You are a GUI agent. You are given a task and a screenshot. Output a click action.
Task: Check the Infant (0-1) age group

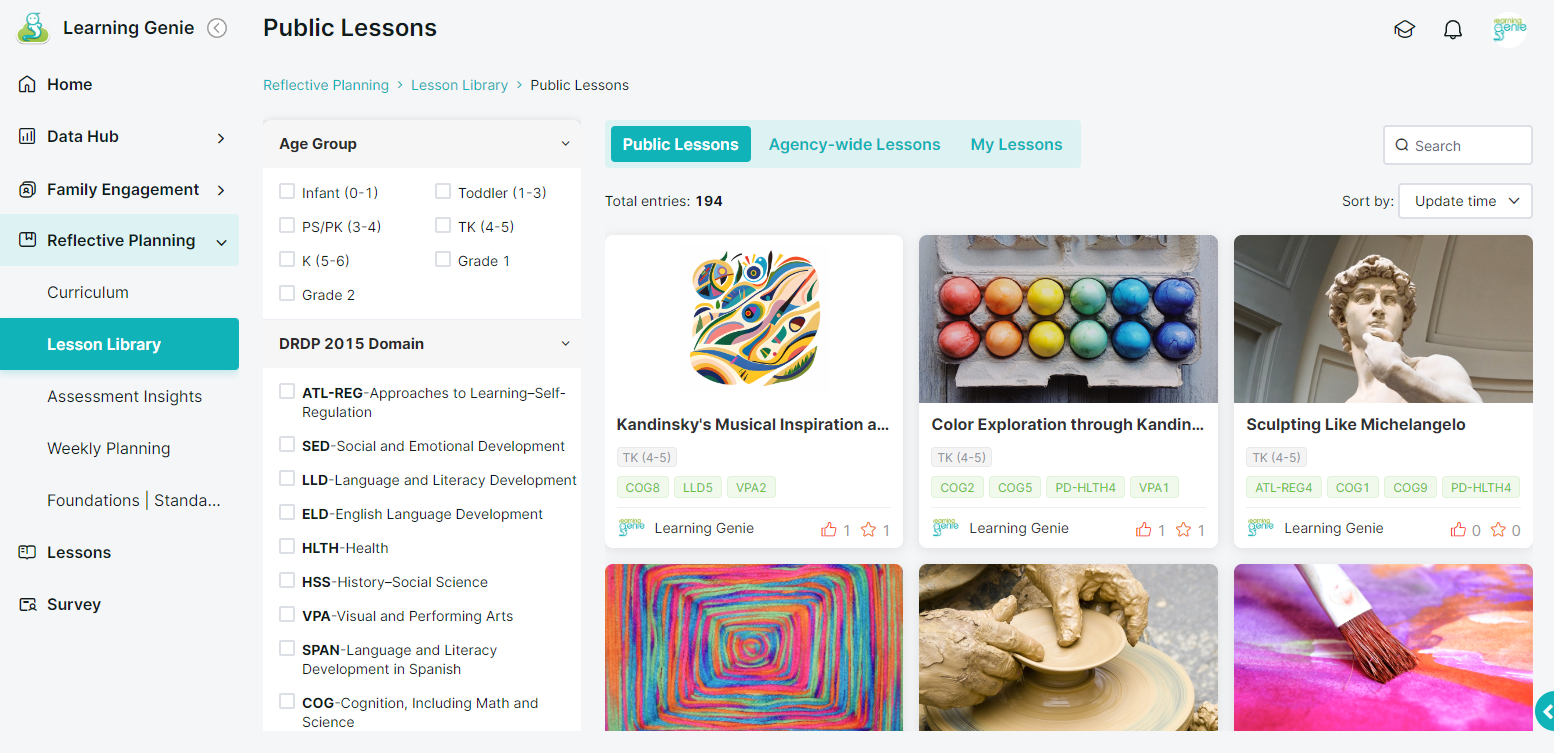pyautogui.click(x=287, y=192)
